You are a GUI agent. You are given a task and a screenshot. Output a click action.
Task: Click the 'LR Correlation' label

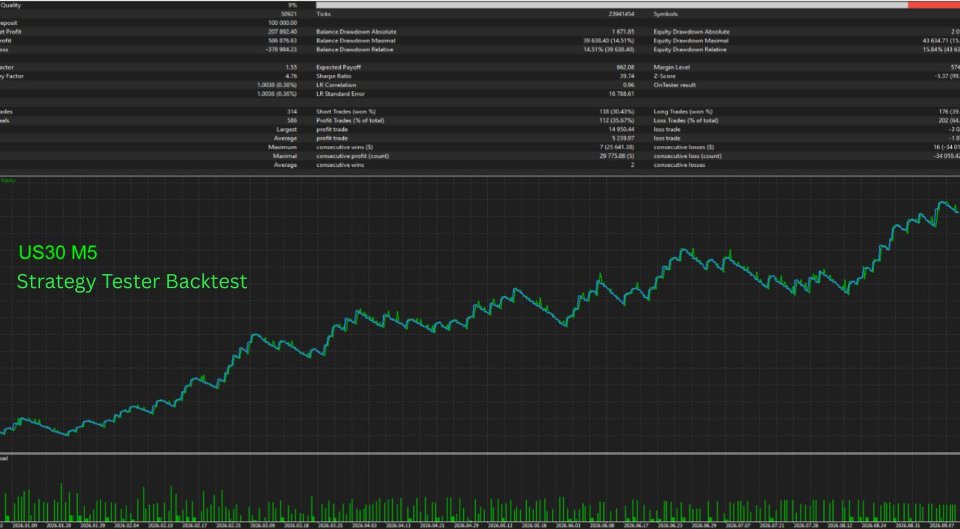click(336, 85)
